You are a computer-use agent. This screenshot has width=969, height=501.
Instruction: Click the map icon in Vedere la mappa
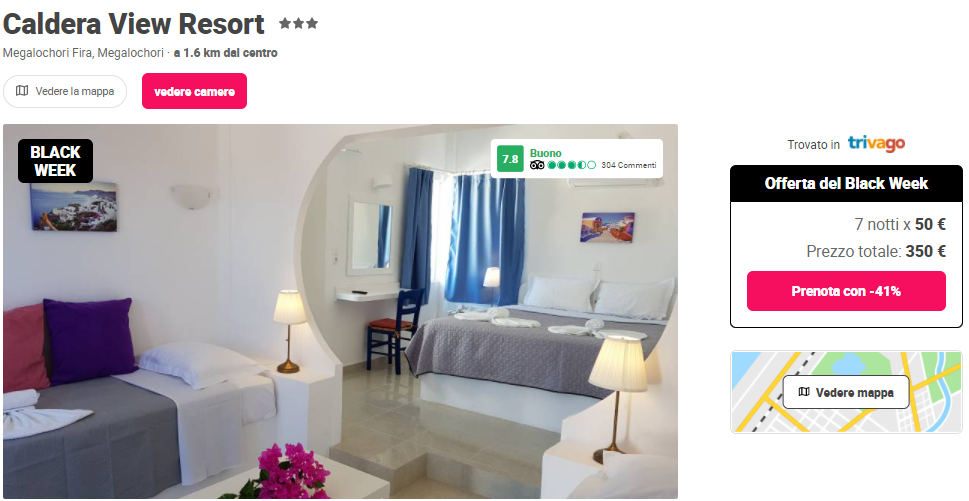[22, 91]
